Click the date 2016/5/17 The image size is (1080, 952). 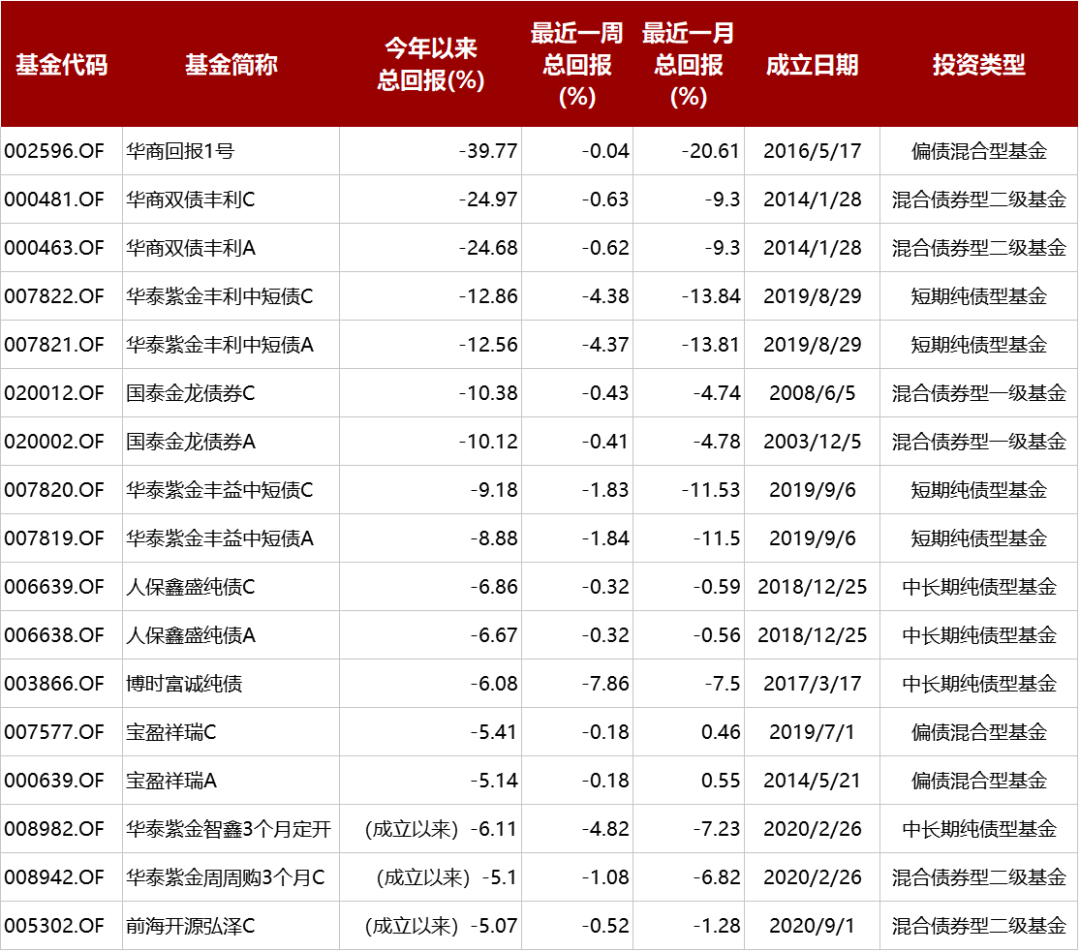812,151
